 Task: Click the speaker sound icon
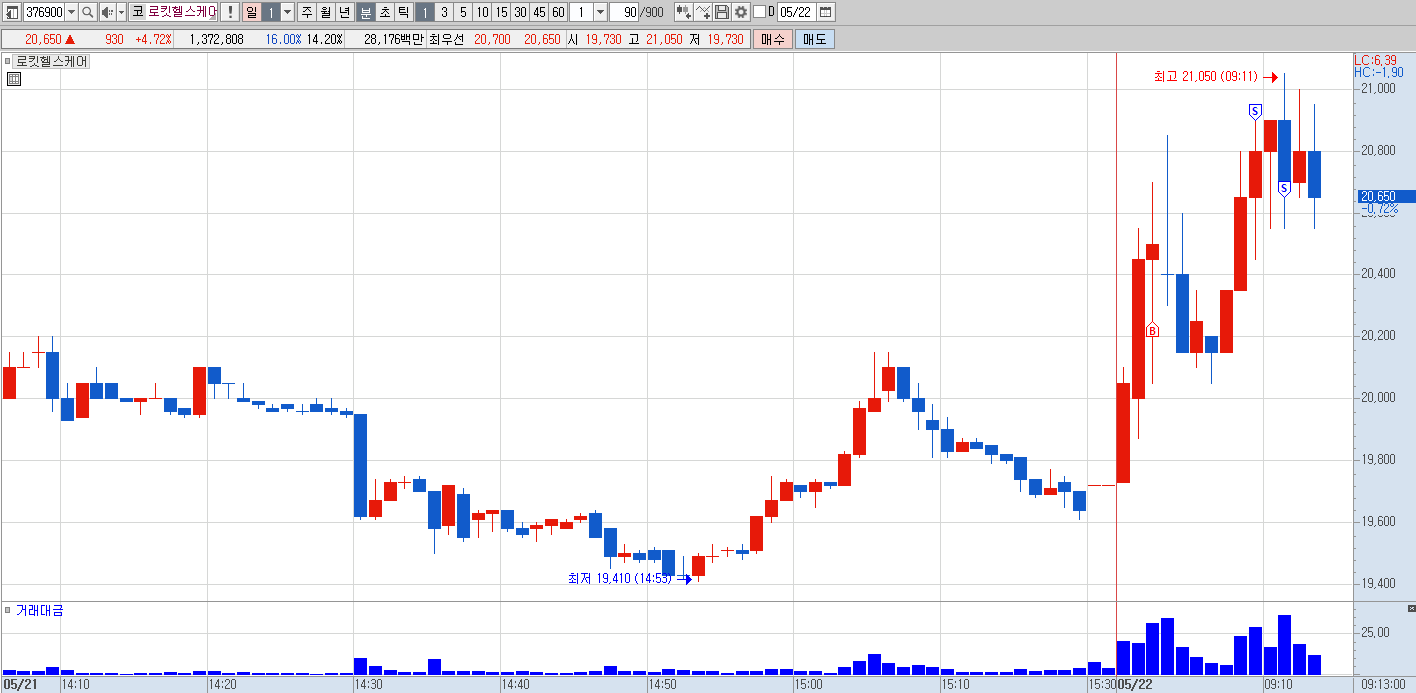[106, 12]
